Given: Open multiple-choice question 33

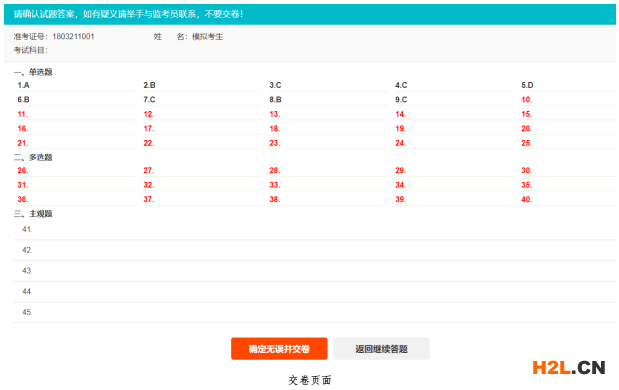Looking at the screenshot, I should tap(274, 185).
